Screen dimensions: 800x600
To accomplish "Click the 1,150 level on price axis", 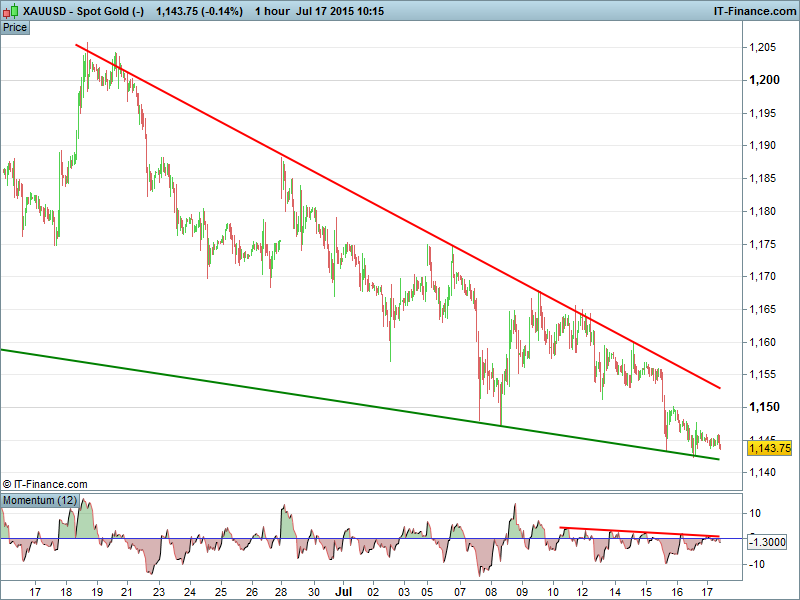I will pyautogui.click(x=765, y=407).
